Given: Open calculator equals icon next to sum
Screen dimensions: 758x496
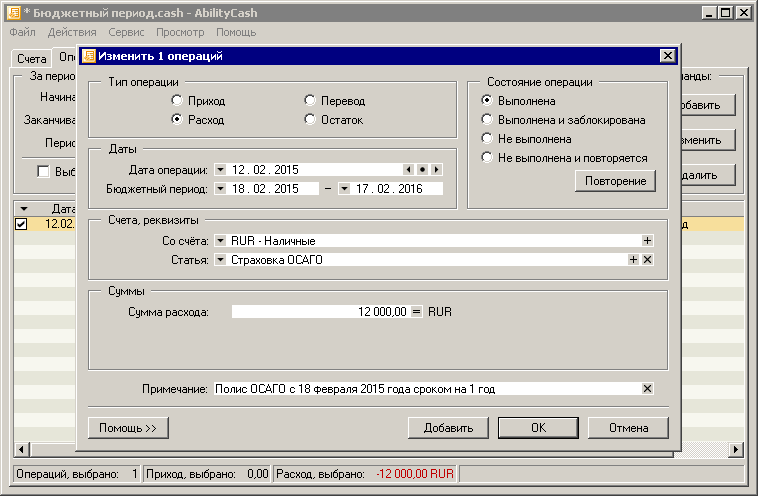Looking at the screenshot, I should click(x=417, y=313).
